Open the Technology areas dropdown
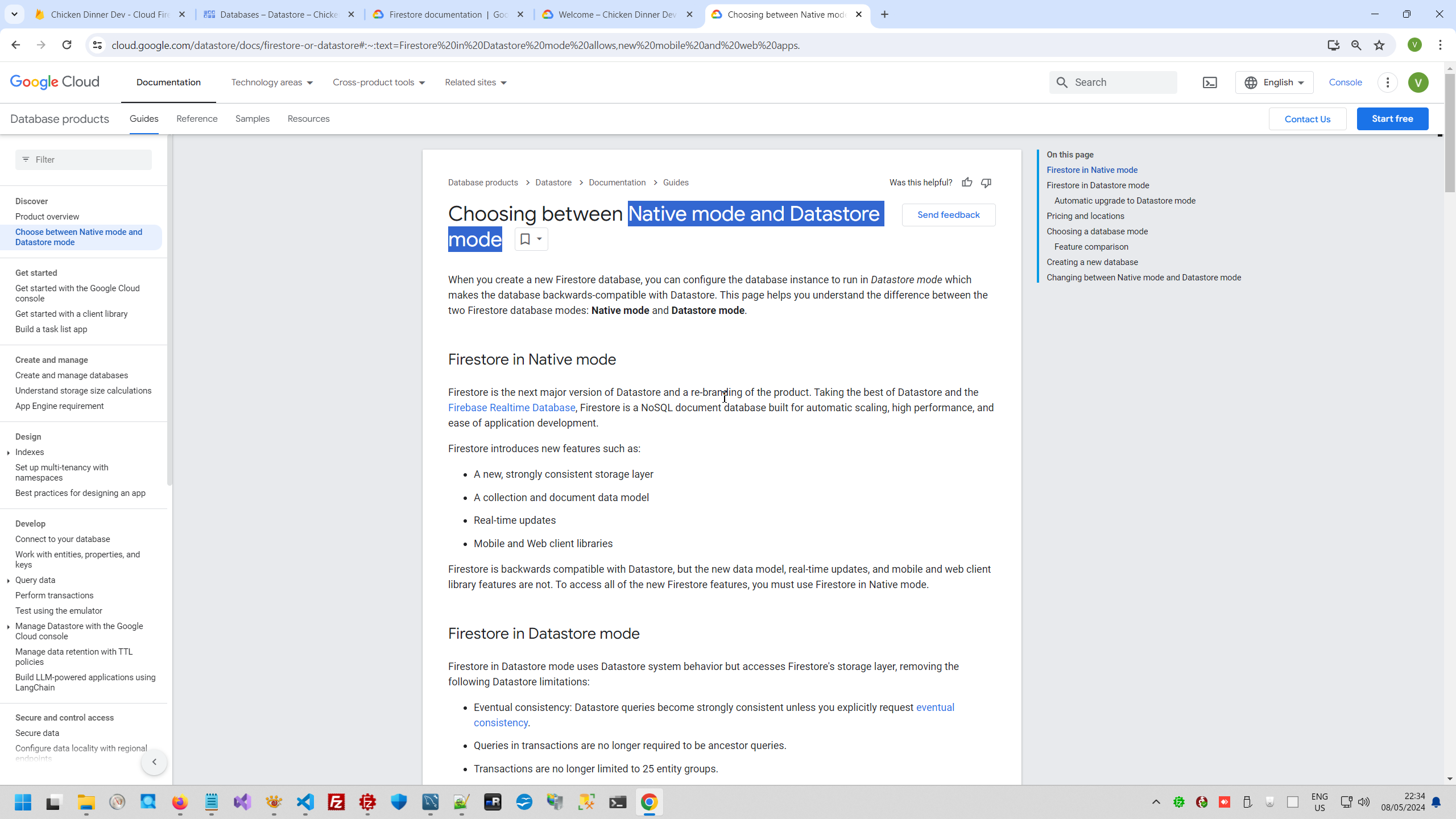Screen dimensions: 1456x819 pos(272,82)
